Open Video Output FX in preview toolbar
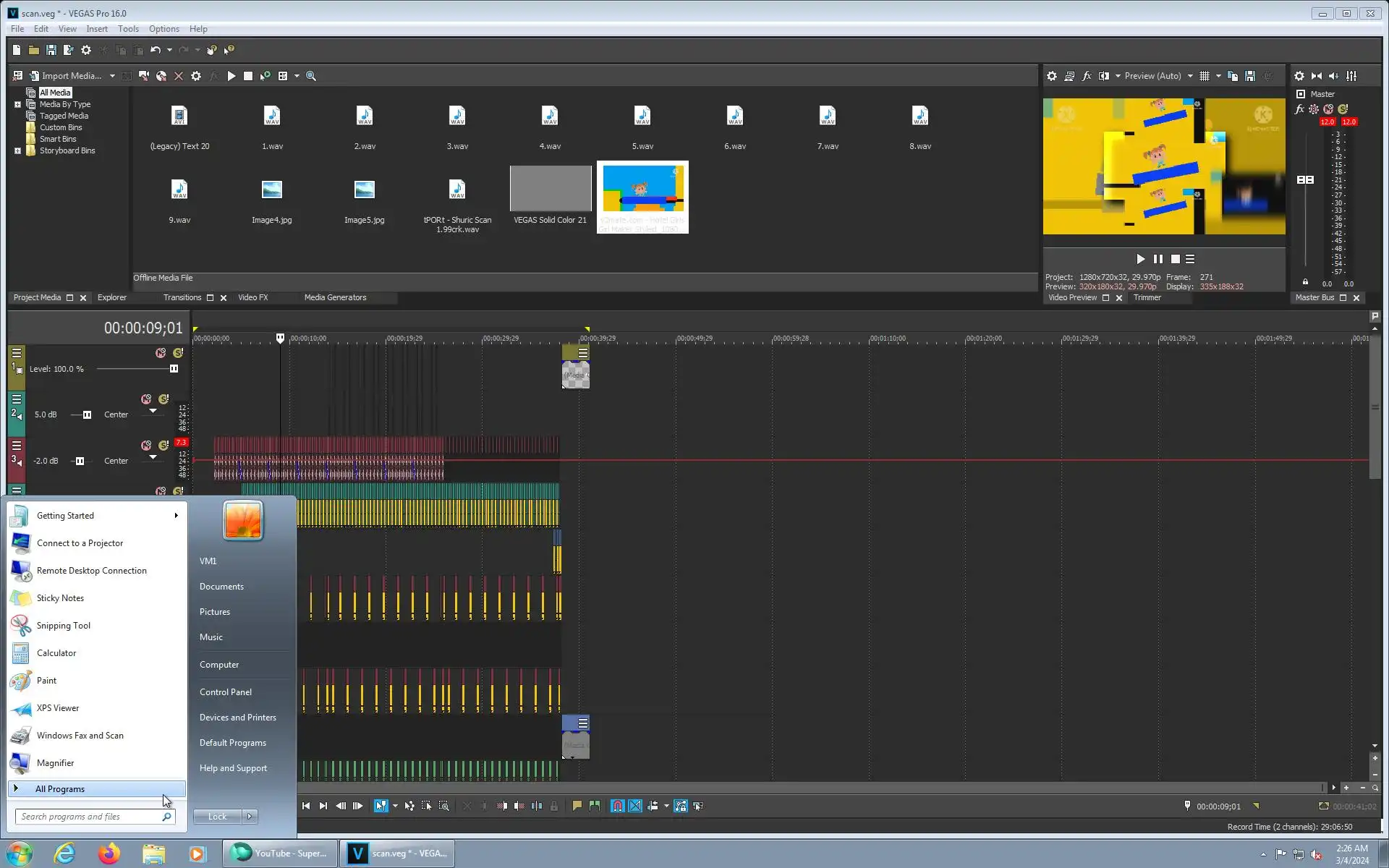Image resolution: width=1389 pixels, height=868 pixels. tap(1087, 76)
